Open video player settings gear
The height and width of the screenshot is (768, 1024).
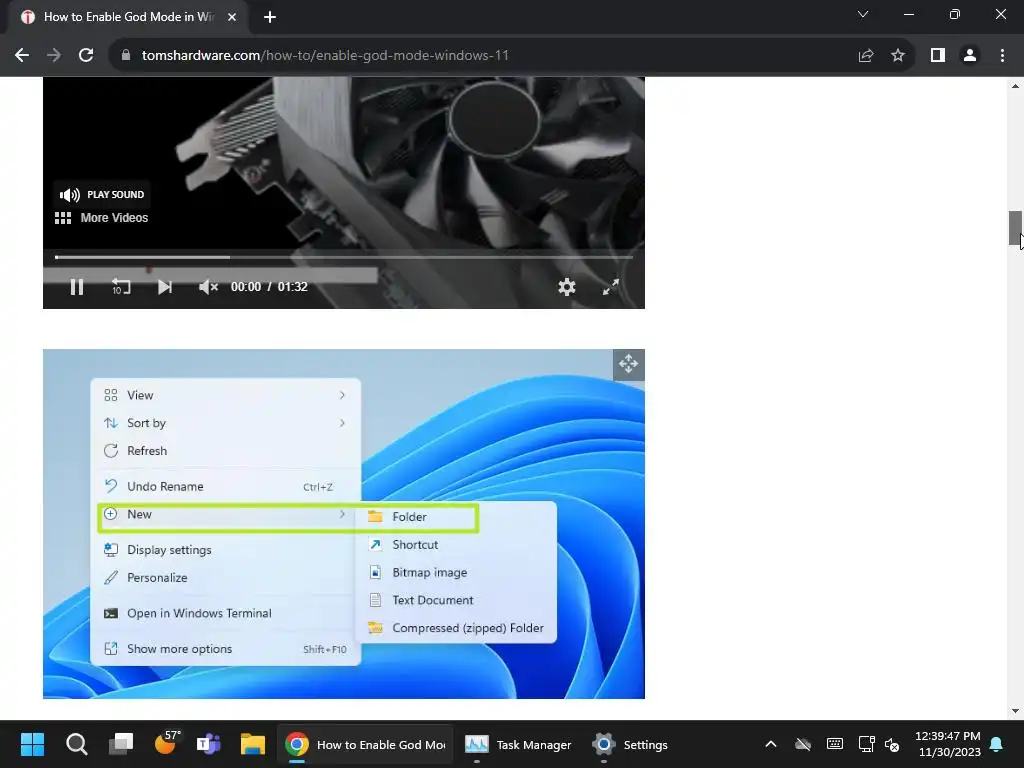pyautogui.click(x=567, y=287)
